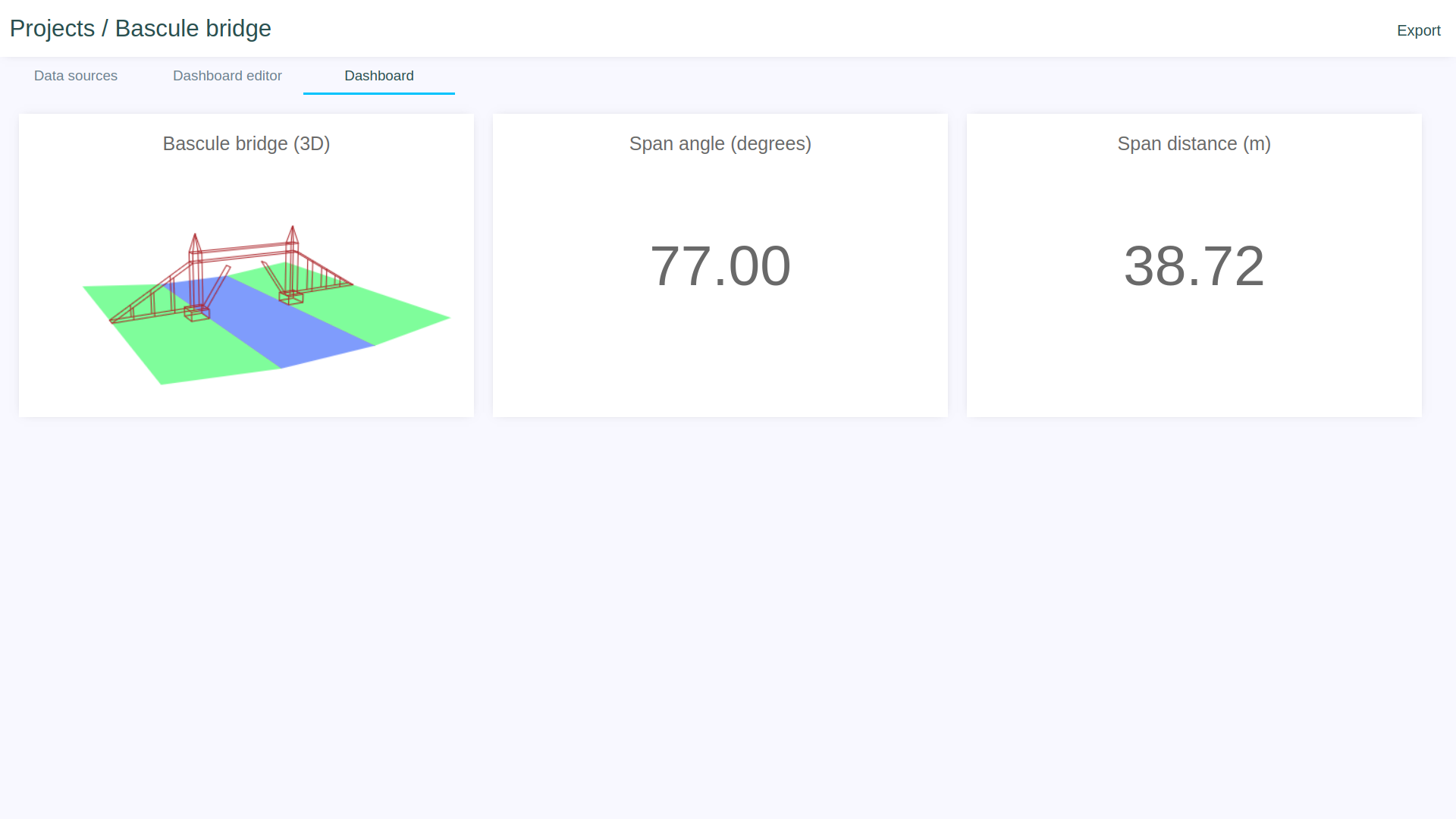The image size is (1456, 819).
Task: Click the Span distance card header text
Action: pos(1194,143)
